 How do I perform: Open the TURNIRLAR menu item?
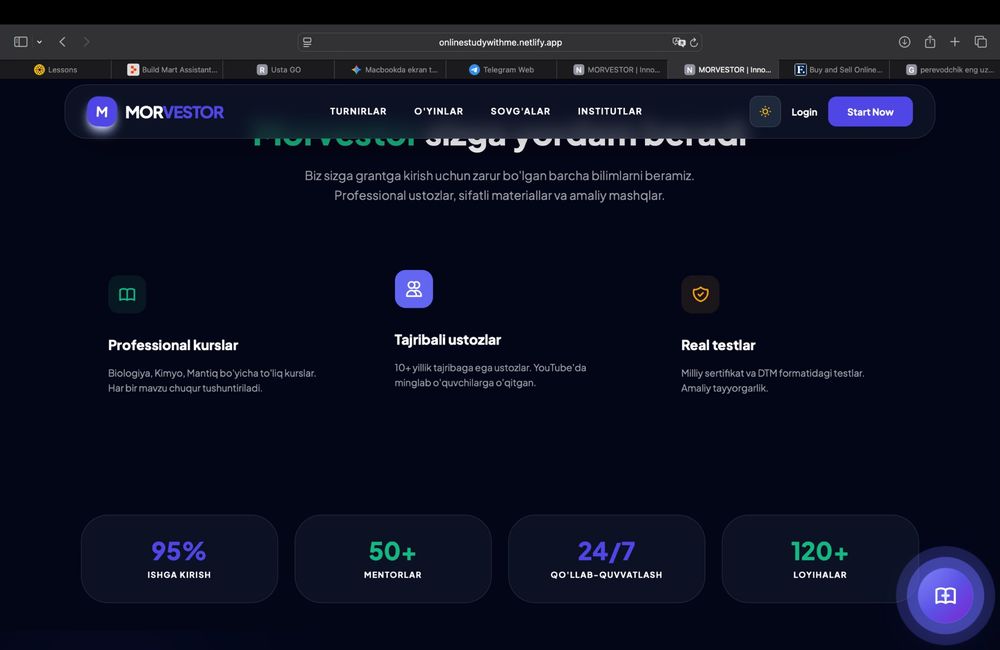coord(358,111)
